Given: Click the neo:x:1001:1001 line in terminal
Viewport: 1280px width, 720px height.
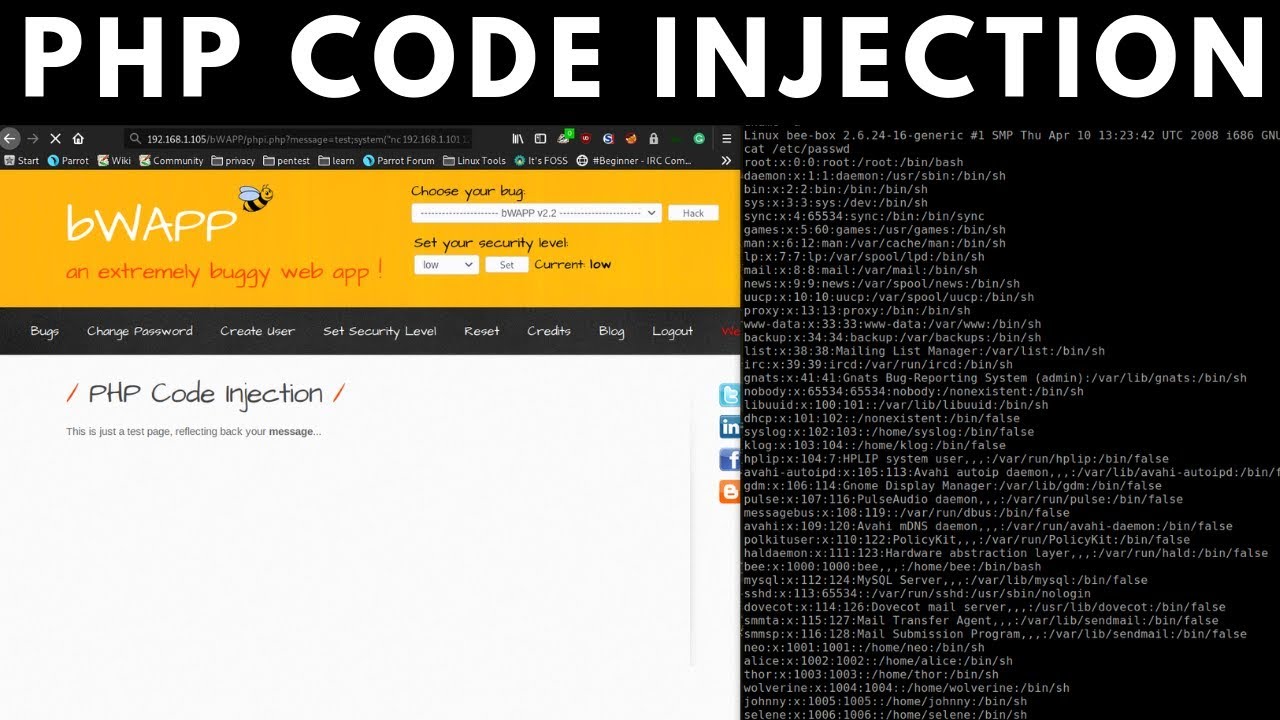Looking at the screenshot, I should 864,648.
